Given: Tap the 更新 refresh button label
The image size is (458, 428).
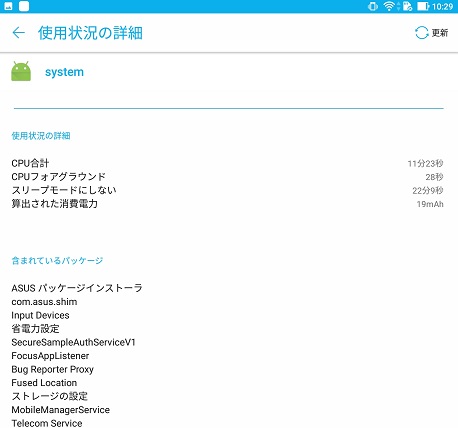Looking at the screenshot, I should [x=440, y=33].
